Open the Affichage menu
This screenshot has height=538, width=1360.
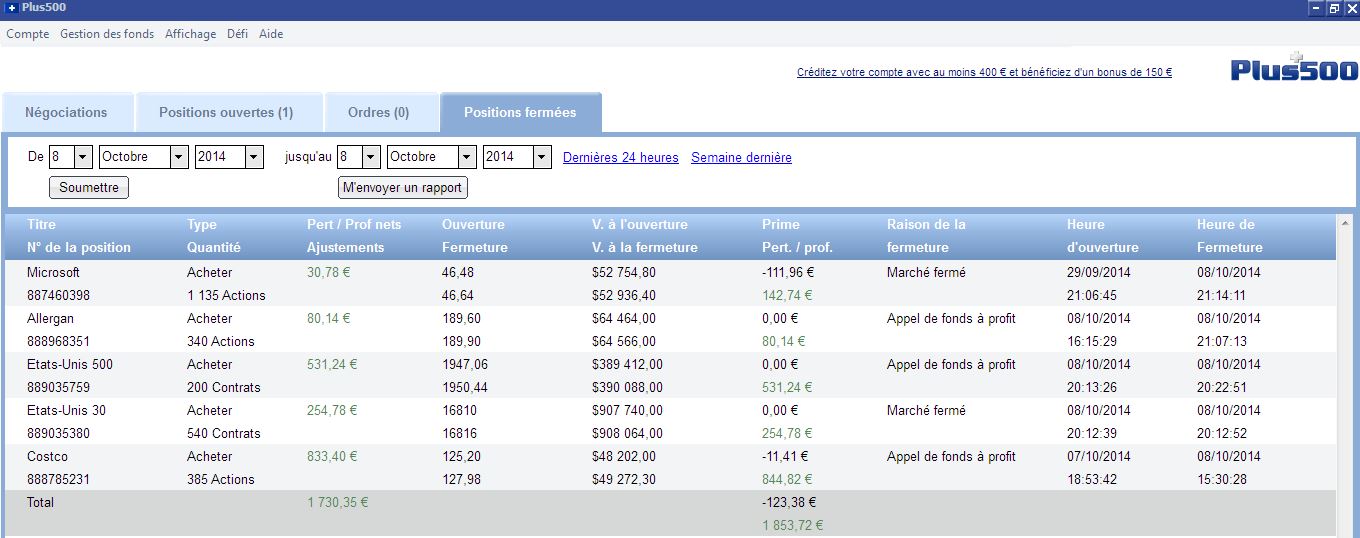pyautogui.click(x=190, y=34)
